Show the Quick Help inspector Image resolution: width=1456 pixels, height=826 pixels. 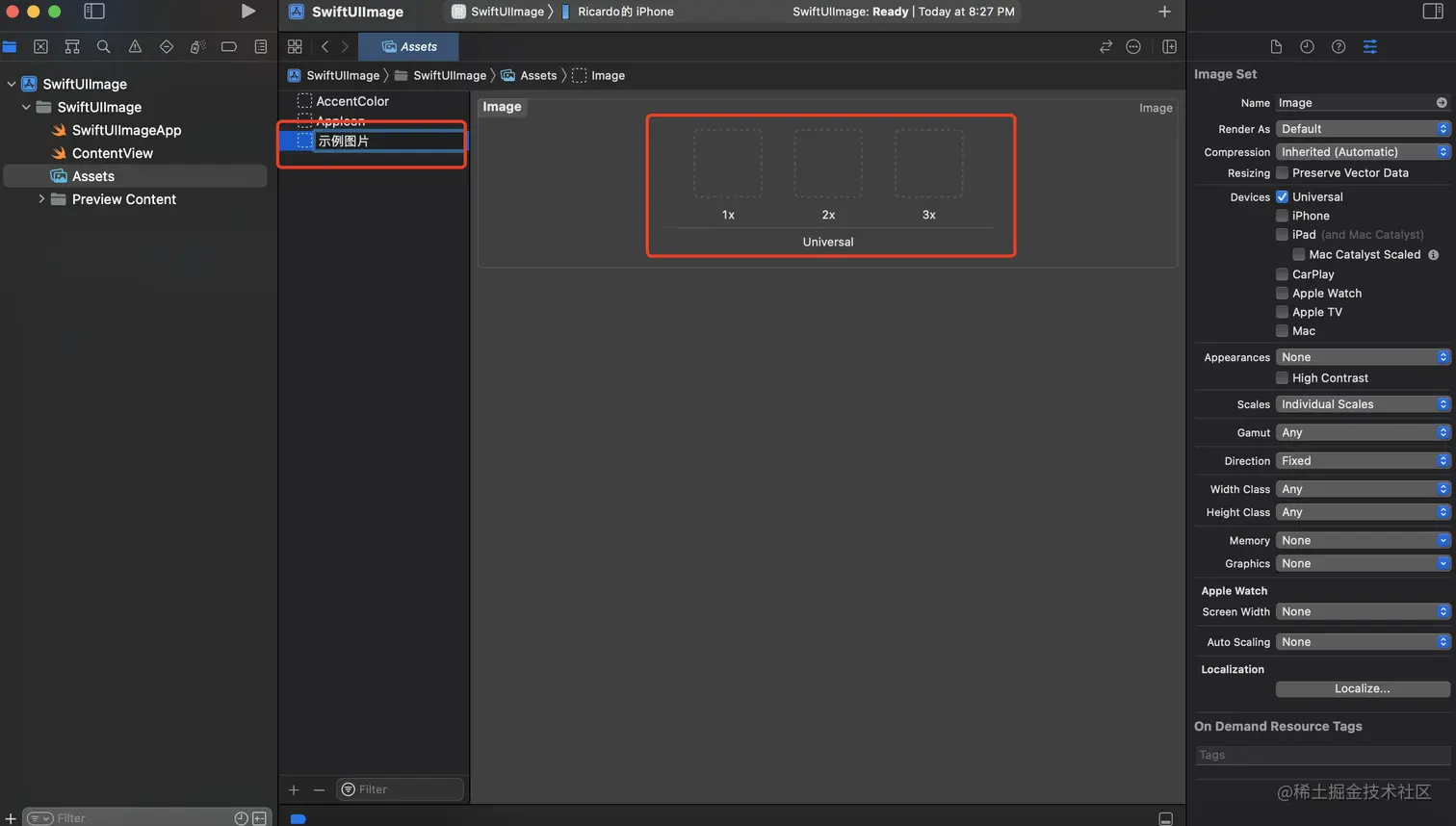tap(1339, 46)
